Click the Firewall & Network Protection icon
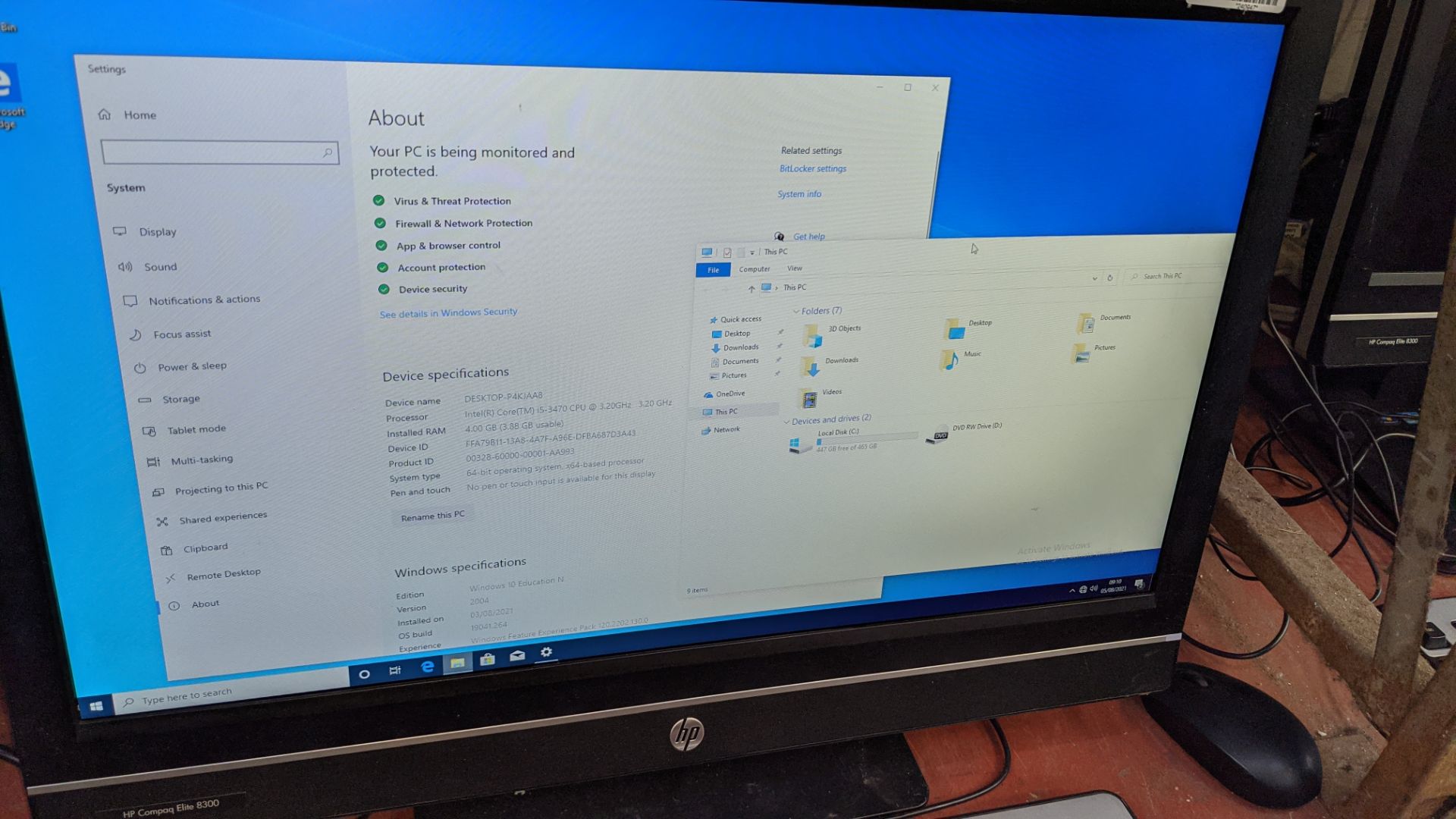This screenshot has width=1456, height=819. click(x=382, y=222)
